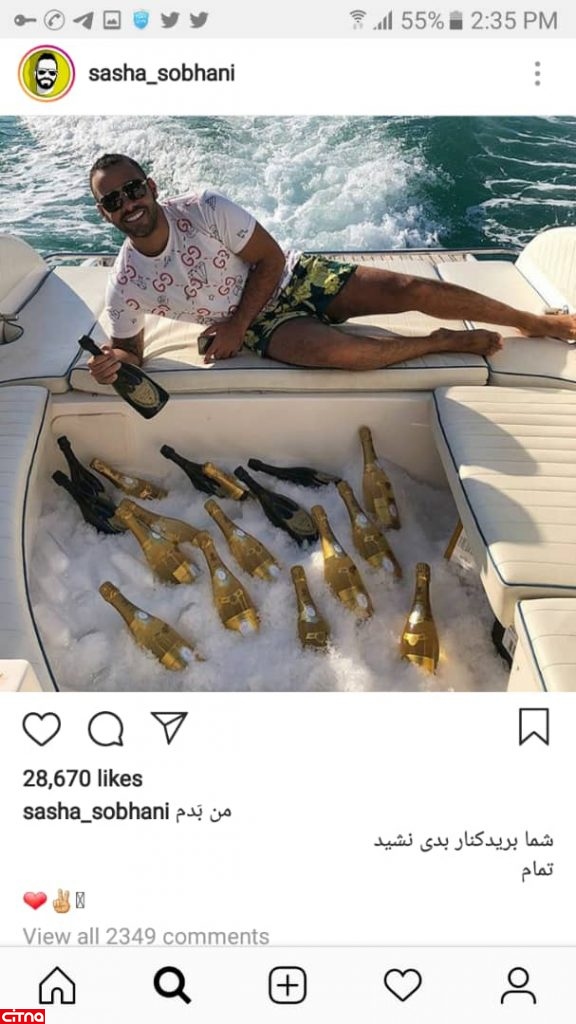The height and width of the screenshot is (1024, 576).
Task: Save post using bookmark icon
Action: pyautogui.click(x=534, y=727)
